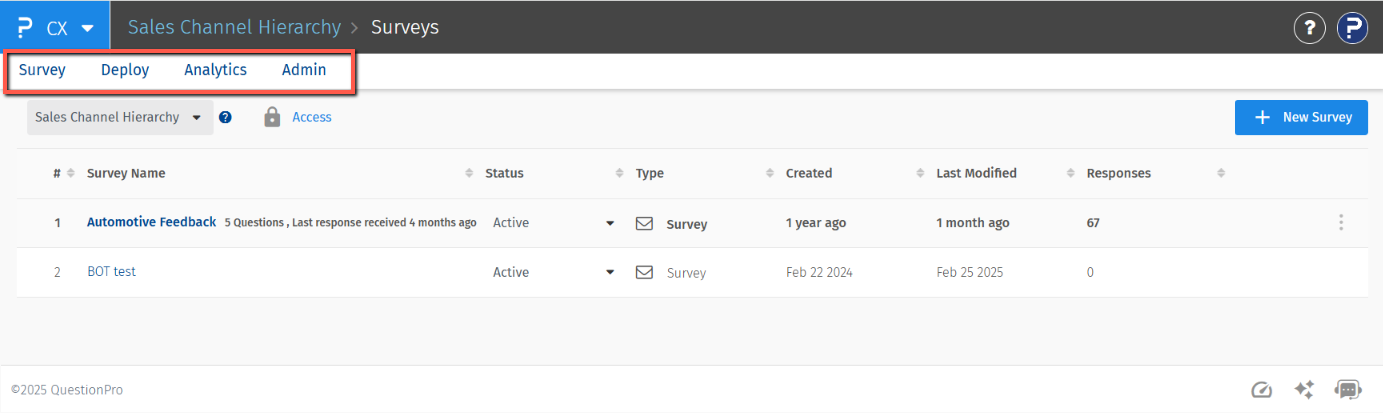Image resolution: width=1383 pixels, height=413 pixels.
Task: Click the Last Modified column header
Action: coord(976,173)
